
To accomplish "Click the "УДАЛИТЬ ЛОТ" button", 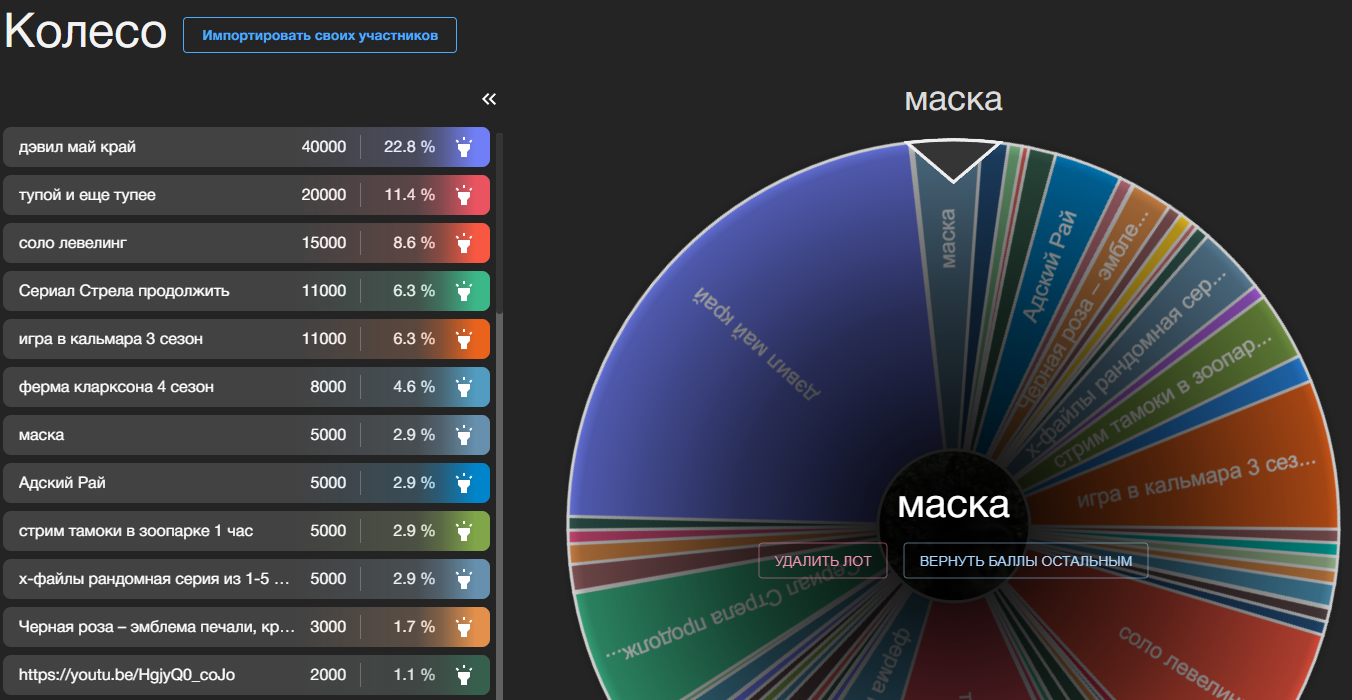I will coord(823,561).
